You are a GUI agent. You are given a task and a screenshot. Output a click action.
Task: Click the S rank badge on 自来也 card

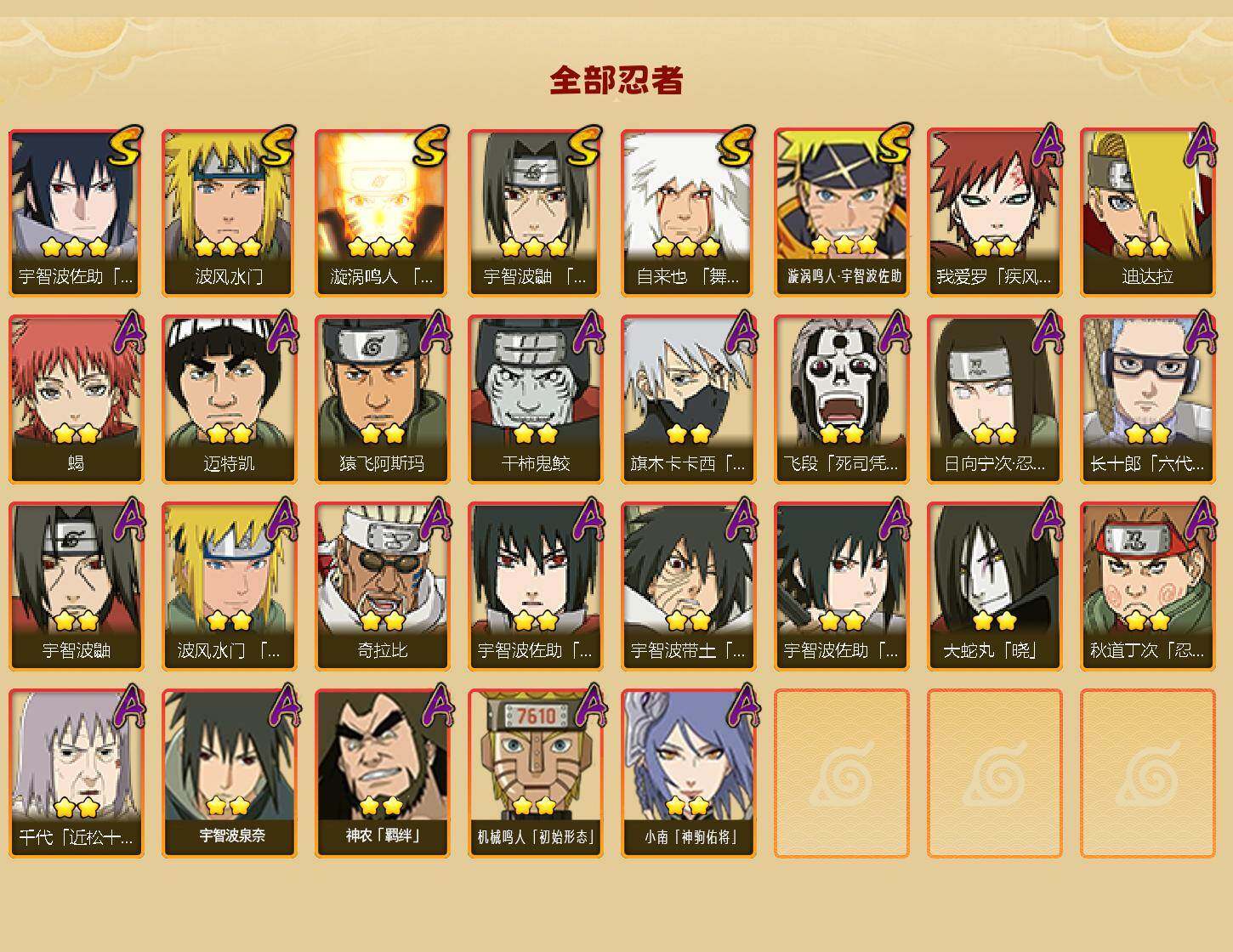736,146
